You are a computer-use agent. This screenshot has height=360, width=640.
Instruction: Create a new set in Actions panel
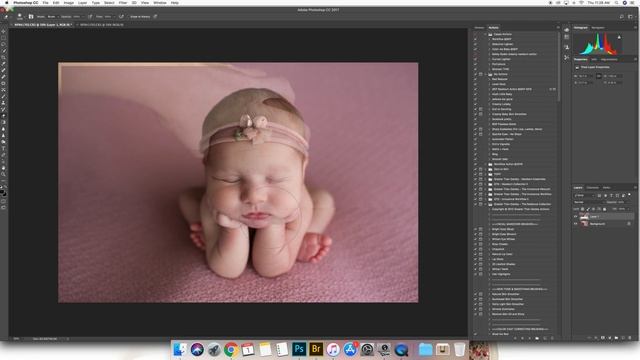pyautogui.click(x=537, y=338)
